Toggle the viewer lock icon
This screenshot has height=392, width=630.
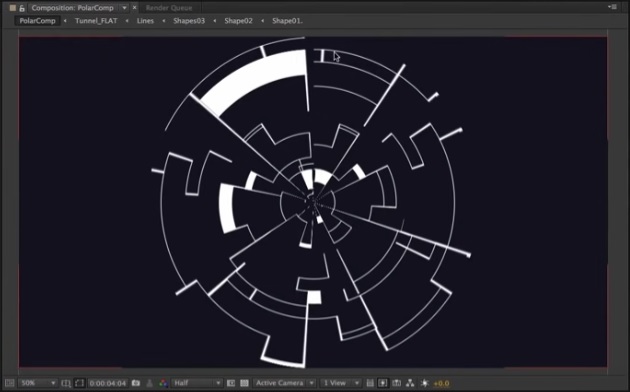(22, 8)
